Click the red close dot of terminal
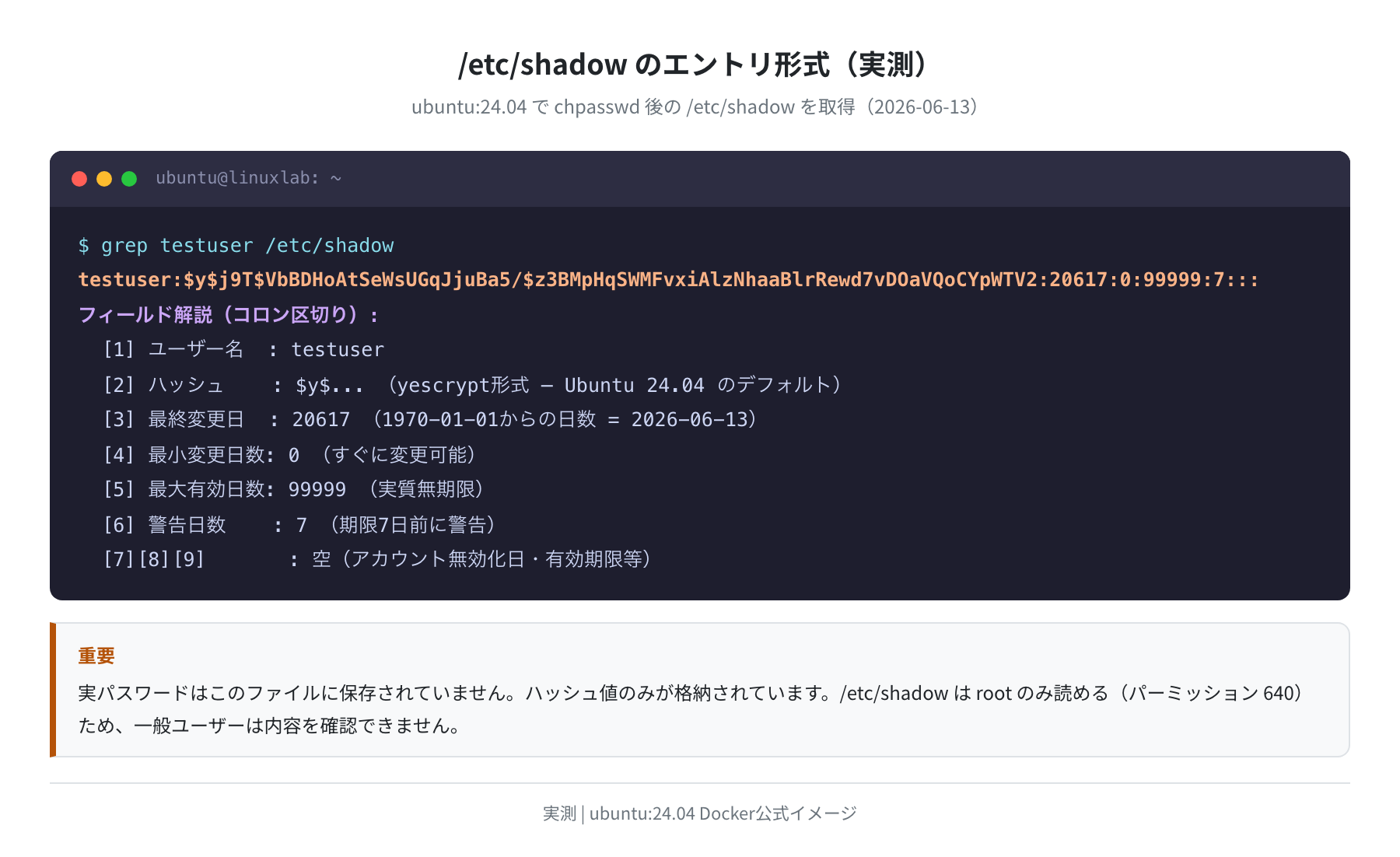 79,179
